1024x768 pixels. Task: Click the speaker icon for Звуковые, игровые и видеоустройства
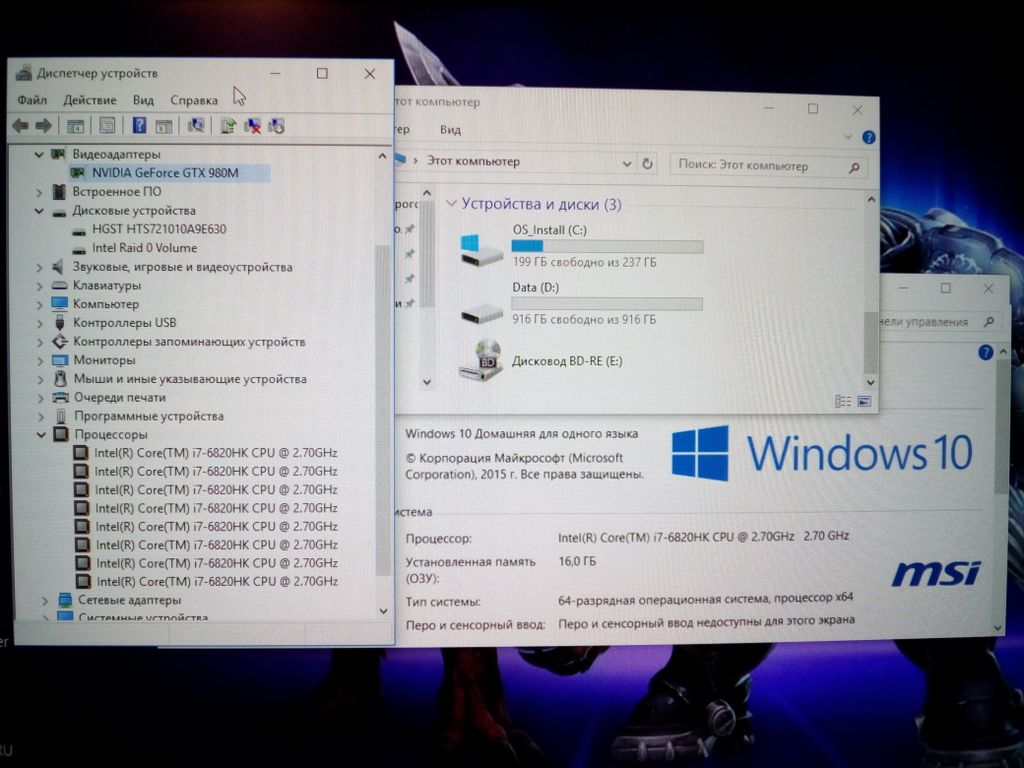[x=58, y=266]
